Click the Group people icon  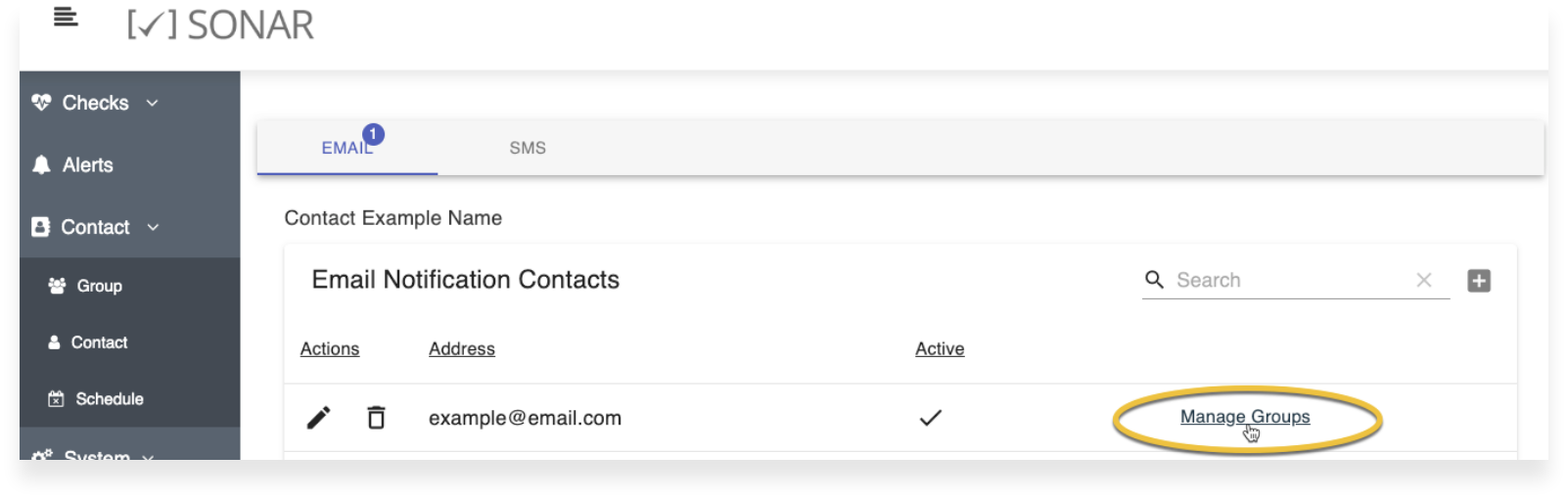[57, 286]
